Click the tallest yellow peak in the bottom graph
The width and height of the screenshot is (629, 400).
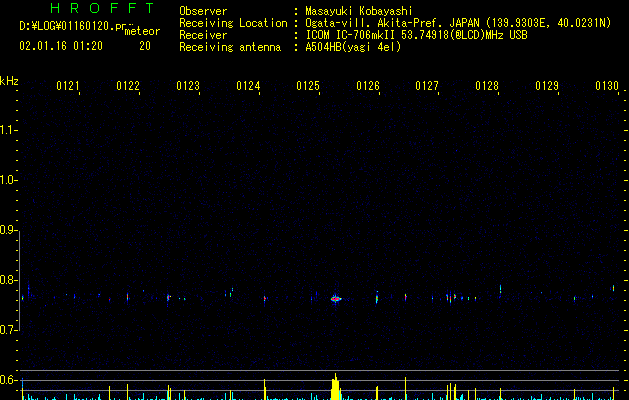[x=335, y=387]
